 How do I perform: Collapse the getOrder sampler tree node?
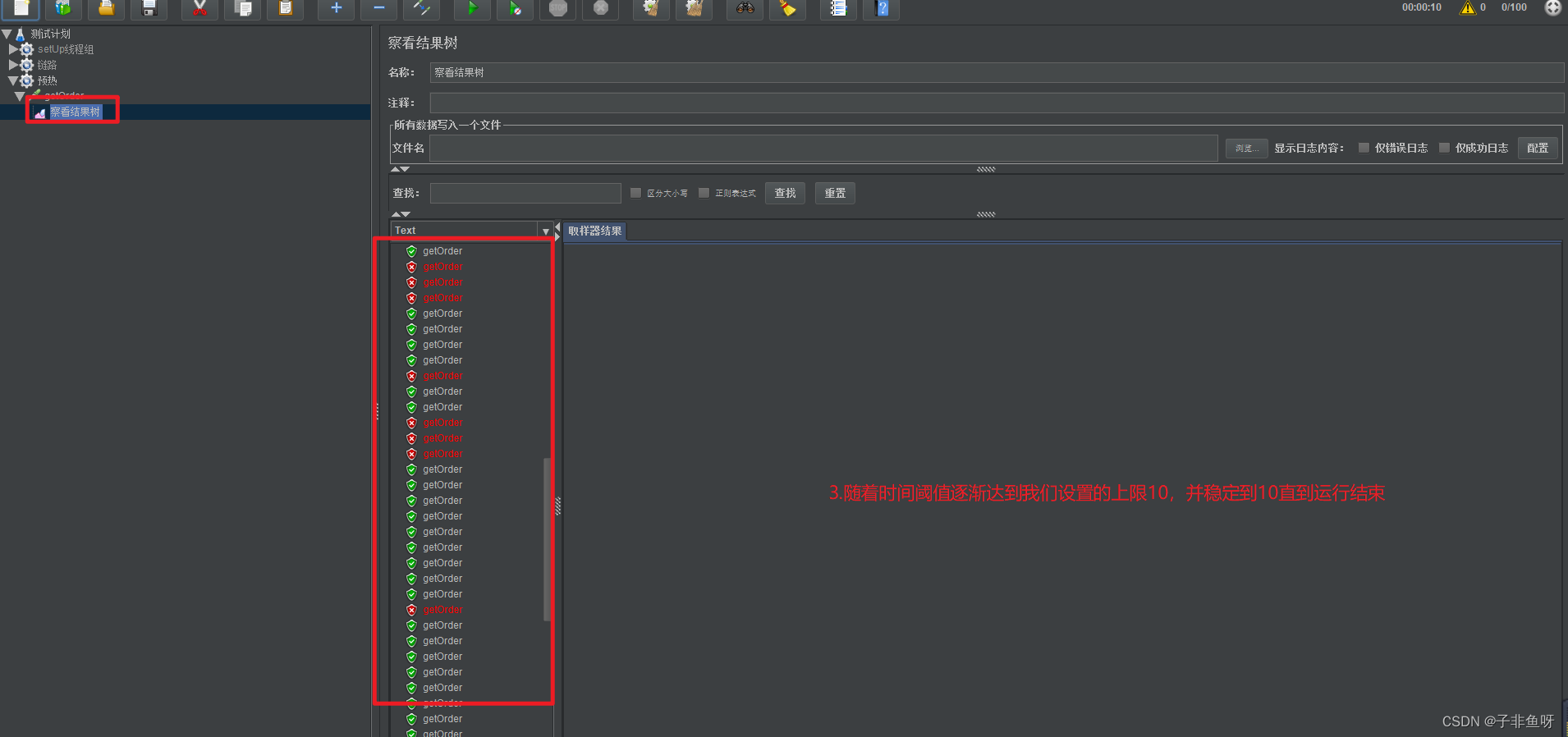coord(20,97)
